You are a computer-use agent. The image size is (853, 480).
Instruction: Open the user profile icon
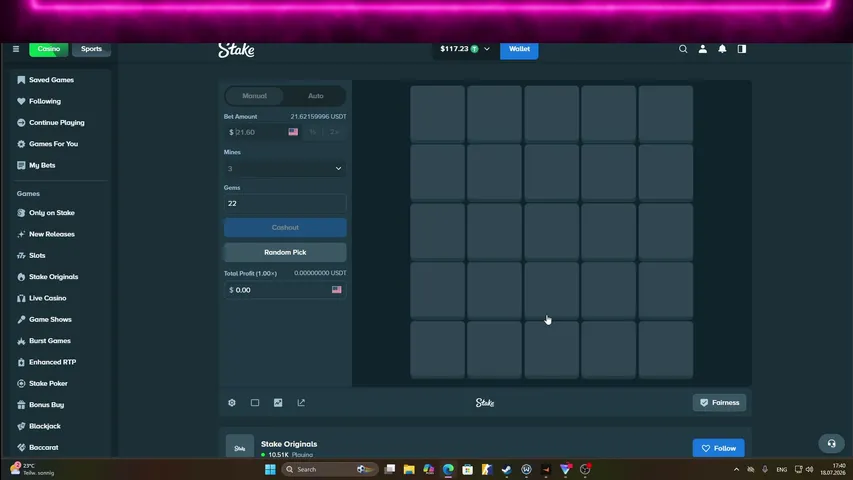[702, 49]
